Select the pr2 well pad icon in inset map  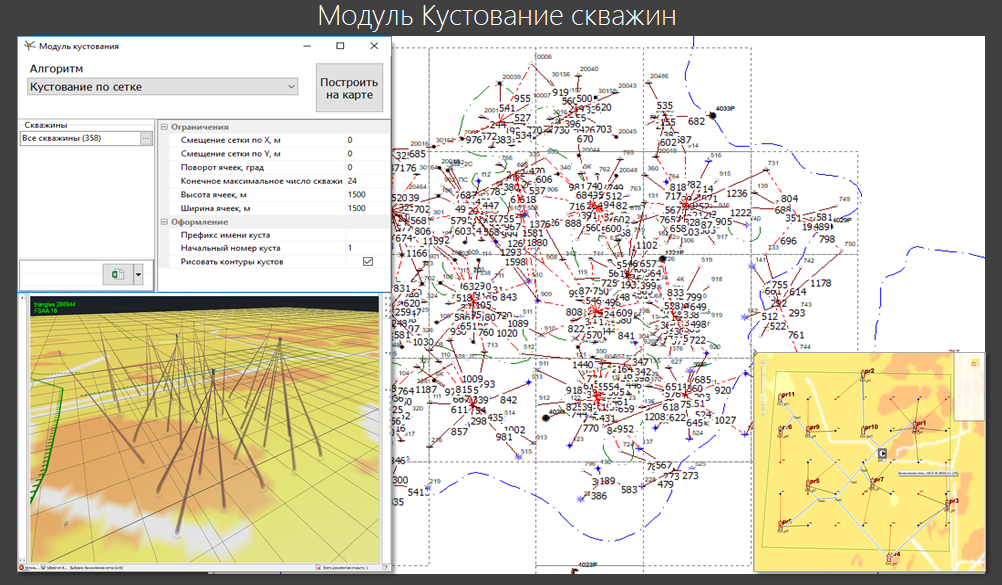(863, 375)
